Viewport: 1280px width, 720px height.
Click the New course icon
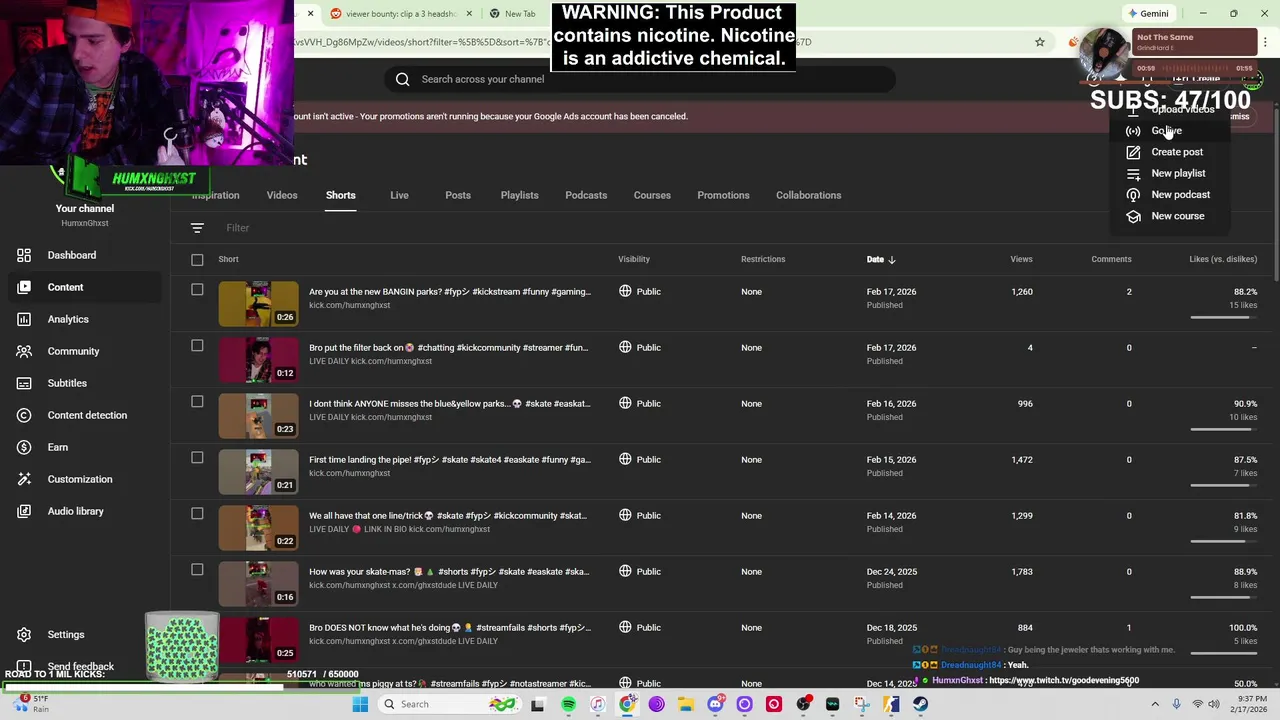(x=1133, y=216)
